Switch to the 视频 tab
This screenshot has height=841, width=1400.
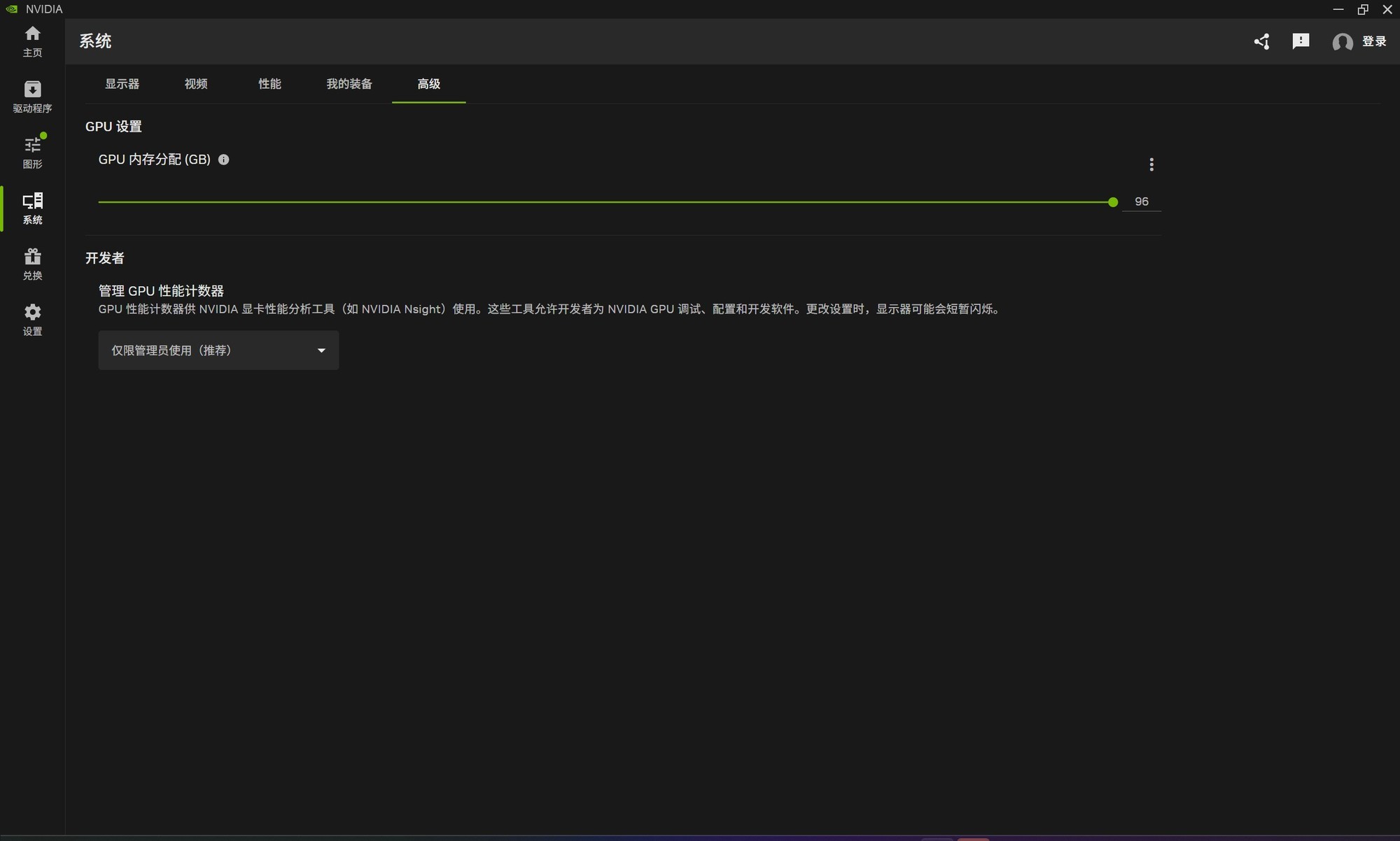pos(196,84)
